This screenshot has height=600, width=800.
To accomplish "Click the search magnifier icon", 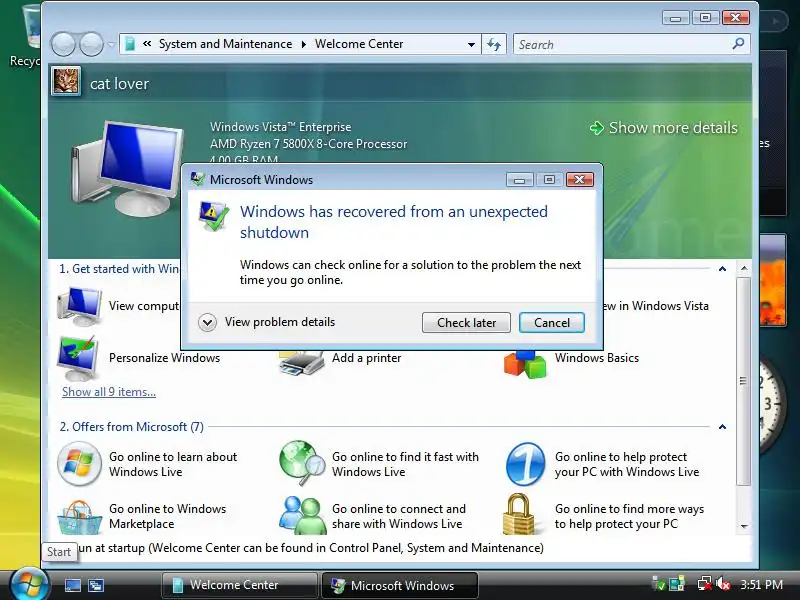I will coord(738,44).
